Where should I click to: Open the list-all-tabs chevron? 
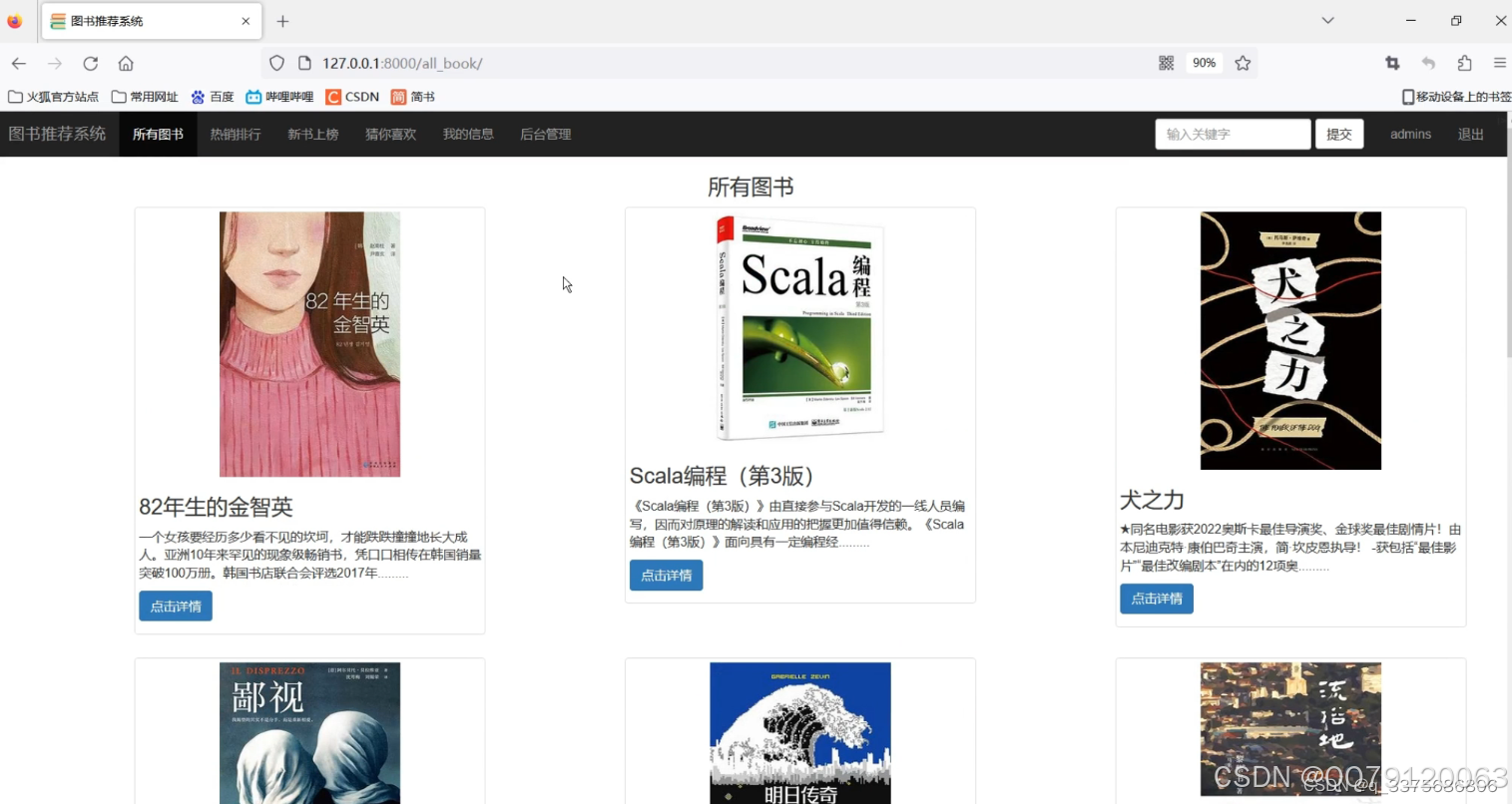(1327, 20)
